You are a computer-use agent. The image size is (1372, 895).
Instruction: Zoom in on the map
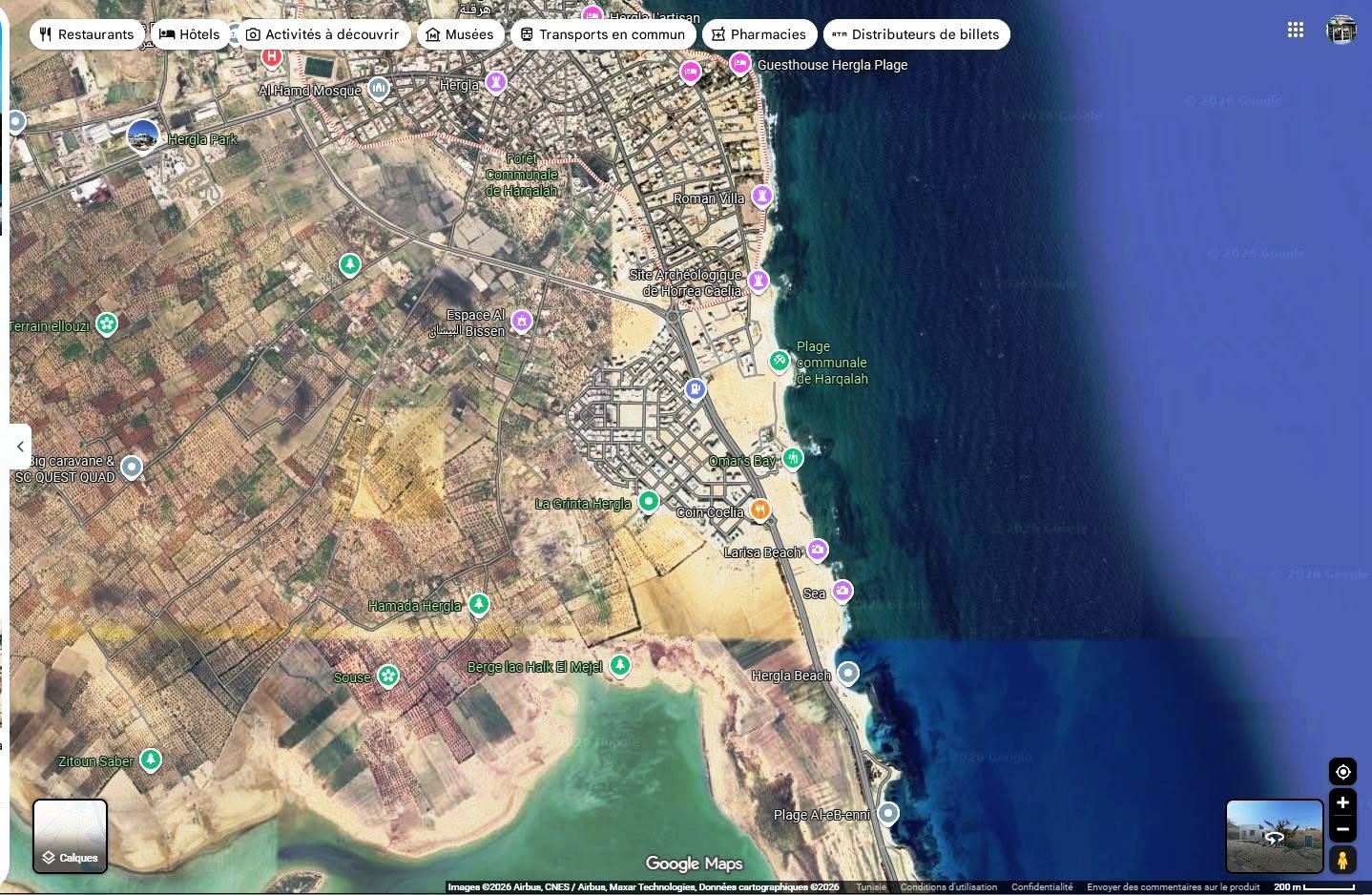coord(1342,802)
